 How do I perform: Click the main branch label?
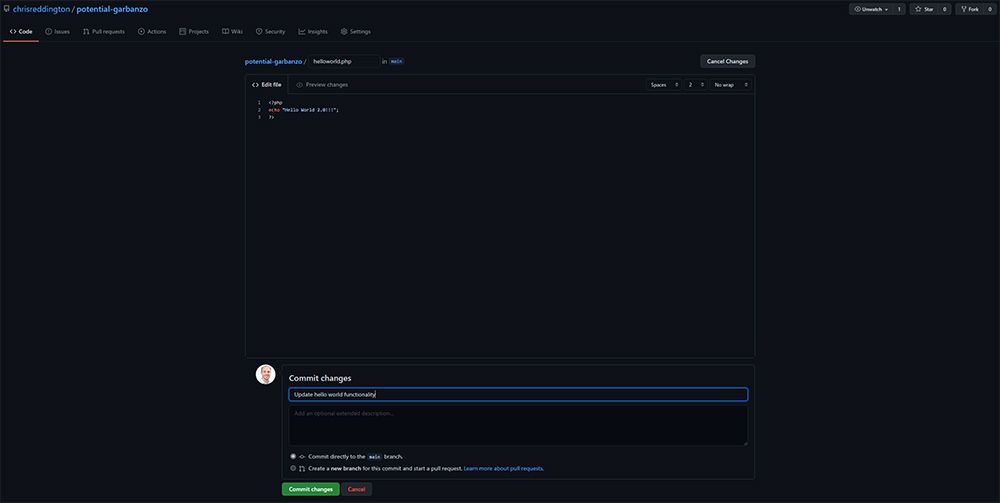click(x=397, y=61)
